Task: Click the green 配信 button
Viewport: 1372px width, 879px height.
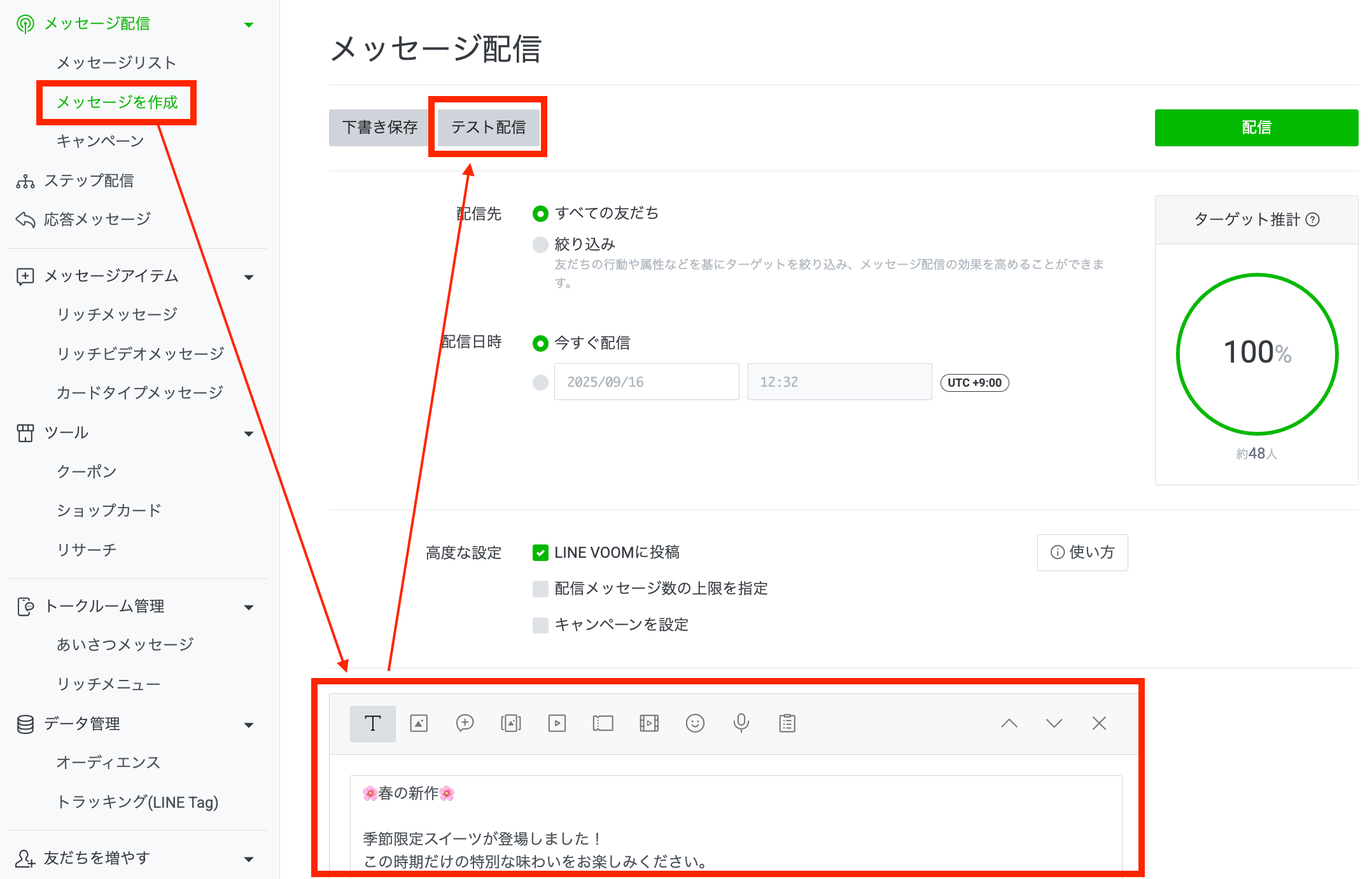Action: 1256,128
